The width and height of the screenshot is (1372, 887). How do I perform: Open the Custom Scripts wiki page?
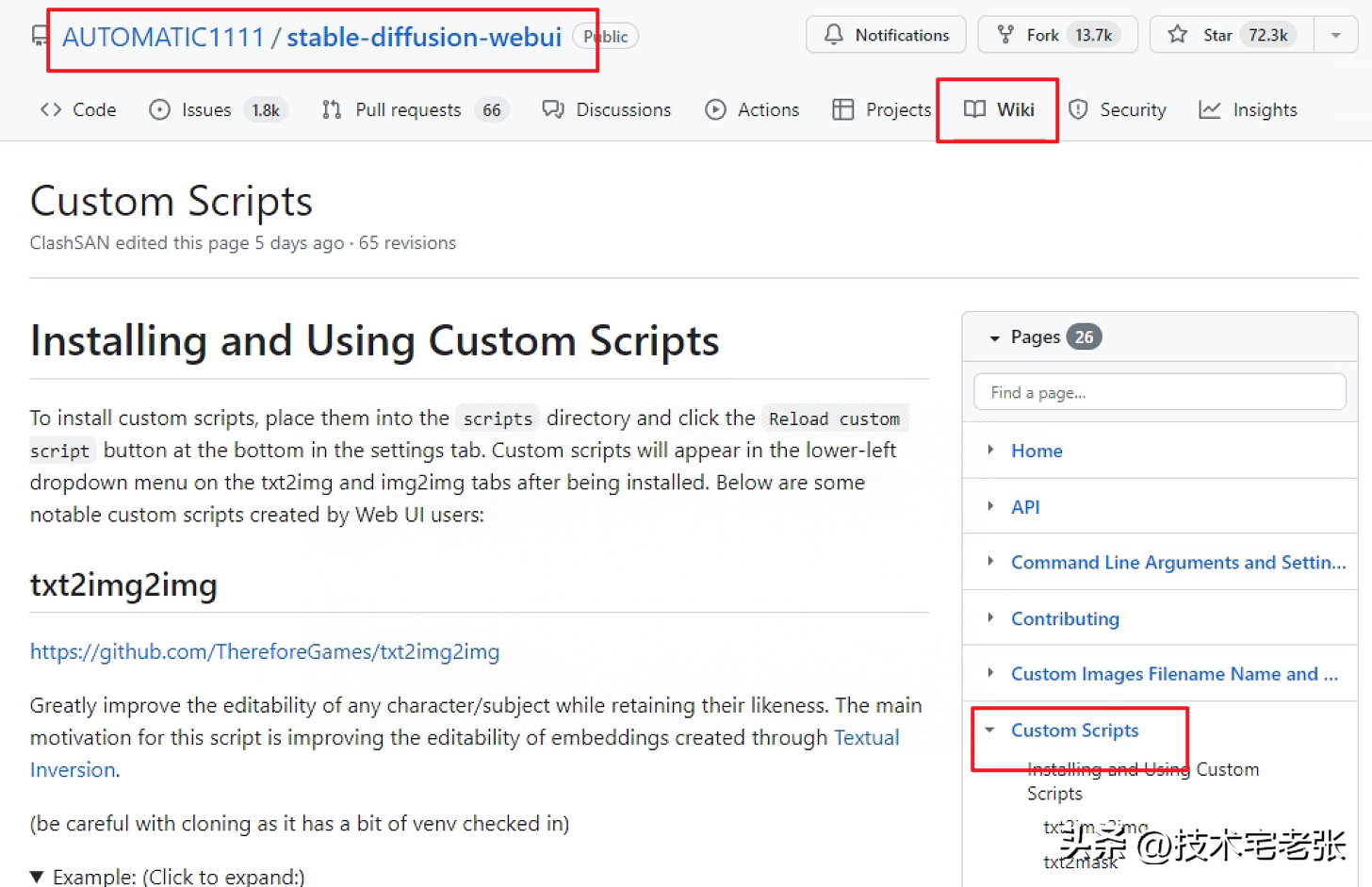1074,731
